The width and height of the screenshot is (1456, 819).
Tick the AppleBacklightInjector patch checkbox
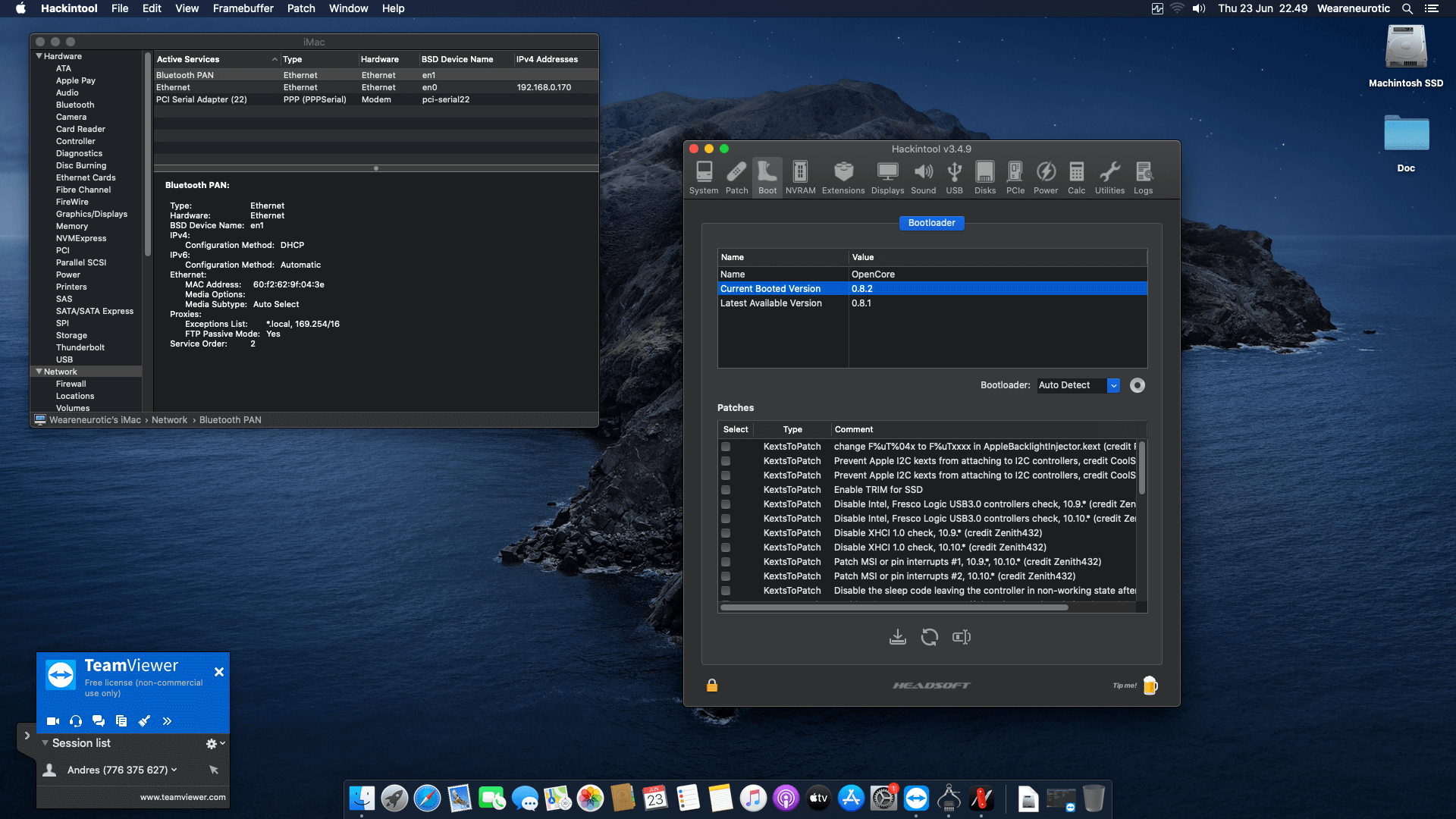pyautogui.click(x=726, y=447)
